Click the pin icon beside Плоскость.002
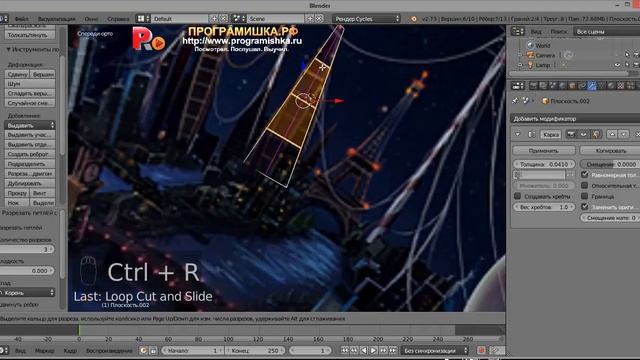 (516, 100)
